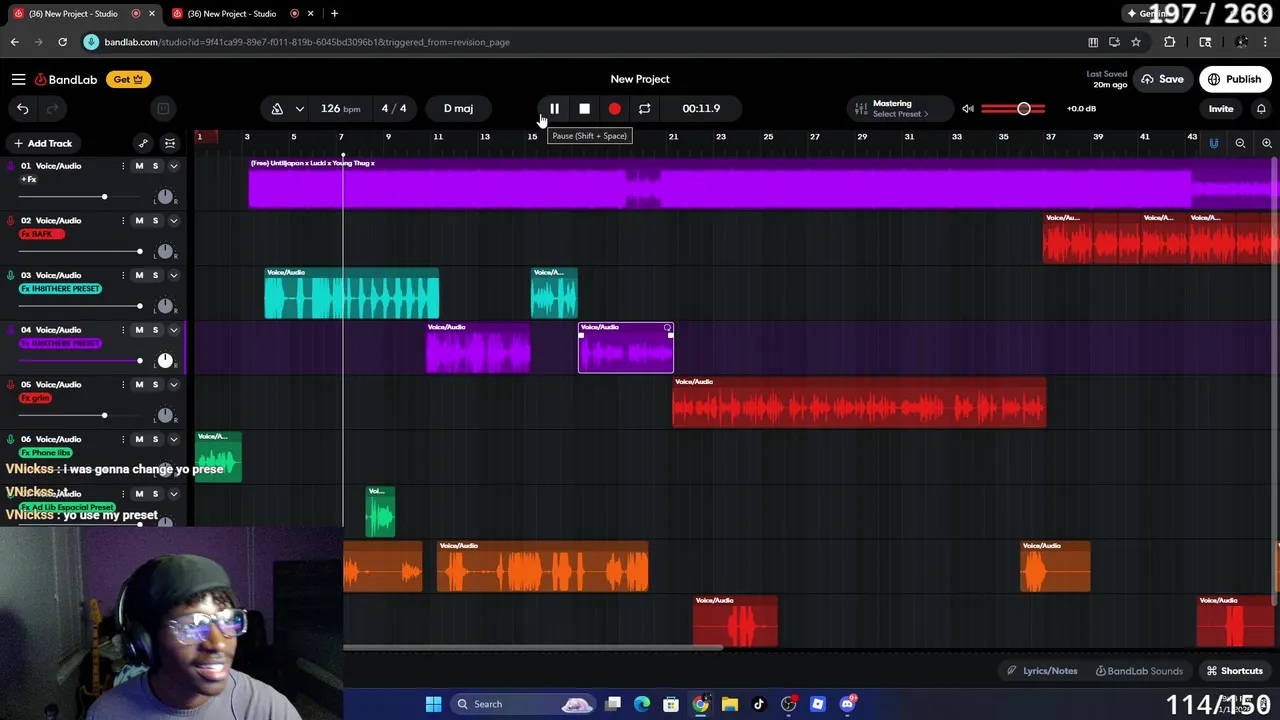The width and height of the screenshot is (1280, 720).
Task: Solo track 04 Voice/Audio
Action: coord(155,330)
